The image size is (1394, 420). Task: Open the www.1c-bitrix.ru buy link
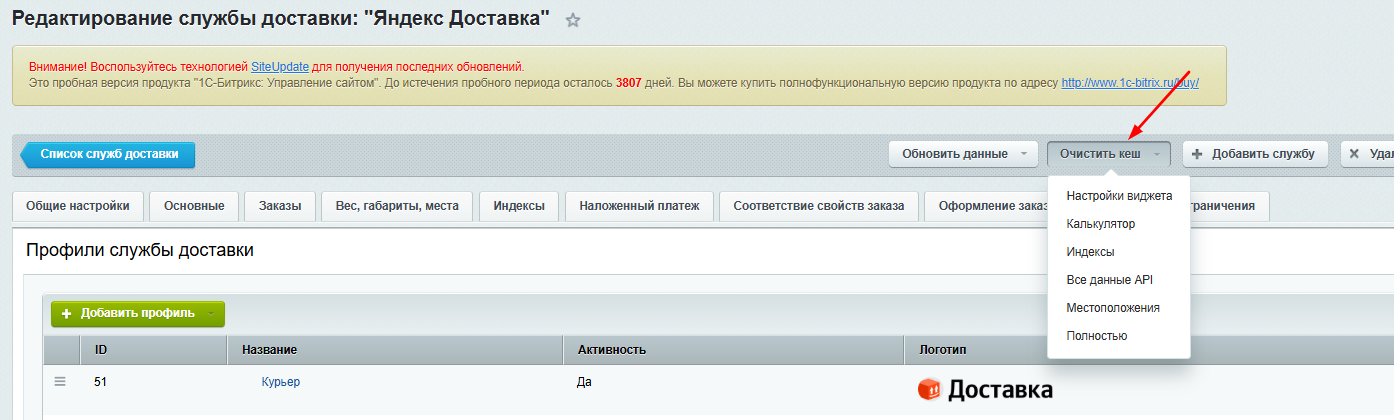1130,82
